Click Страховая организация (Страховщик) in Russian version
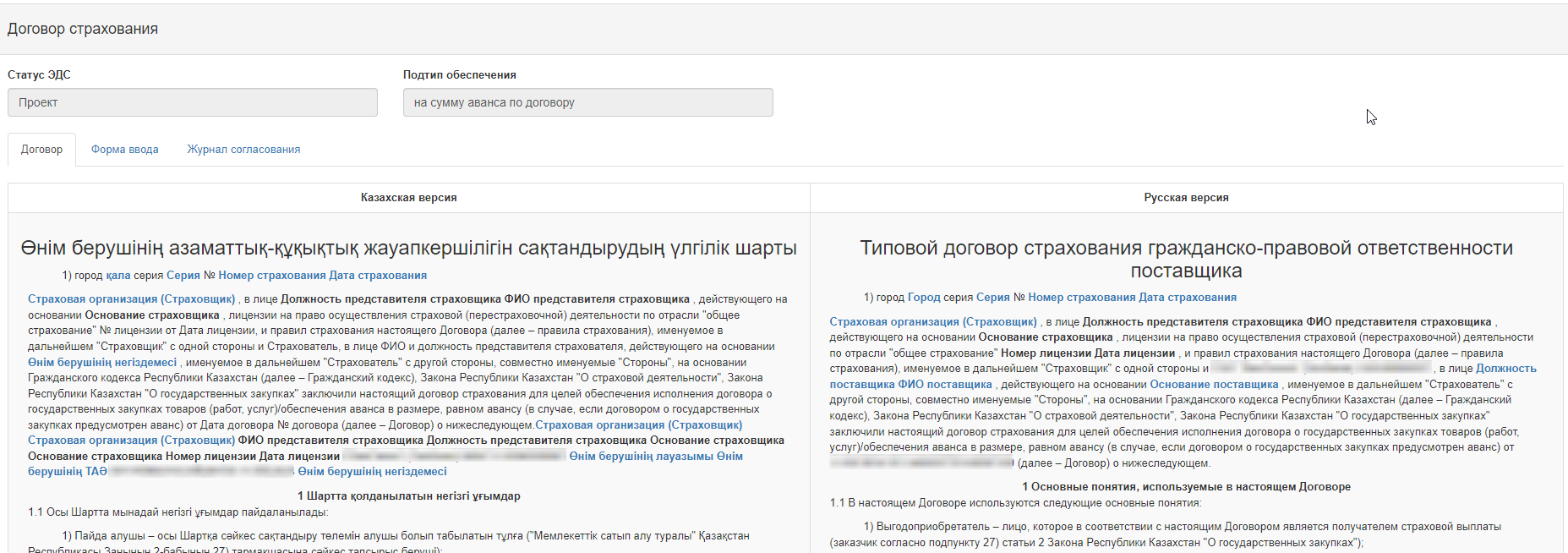The width and height of the screenshot is (1568, 553). [932, 322]
